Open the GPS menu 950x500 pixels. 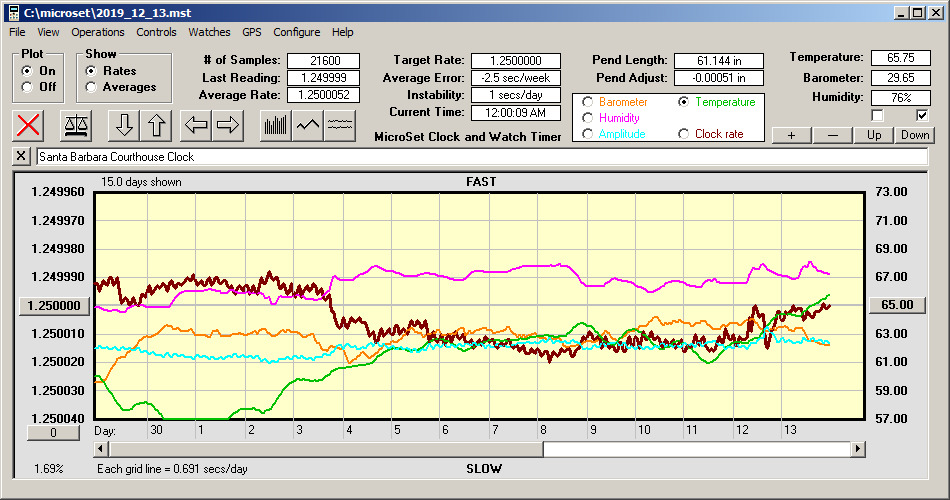251,32
